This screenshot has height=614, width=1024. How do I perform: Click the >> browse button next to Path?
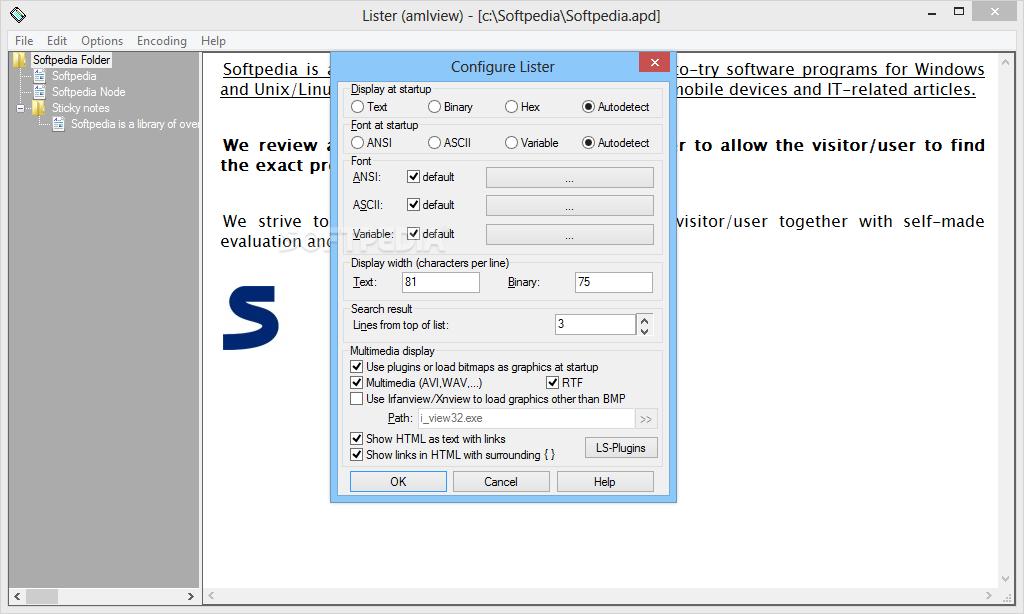pos(646,419)
